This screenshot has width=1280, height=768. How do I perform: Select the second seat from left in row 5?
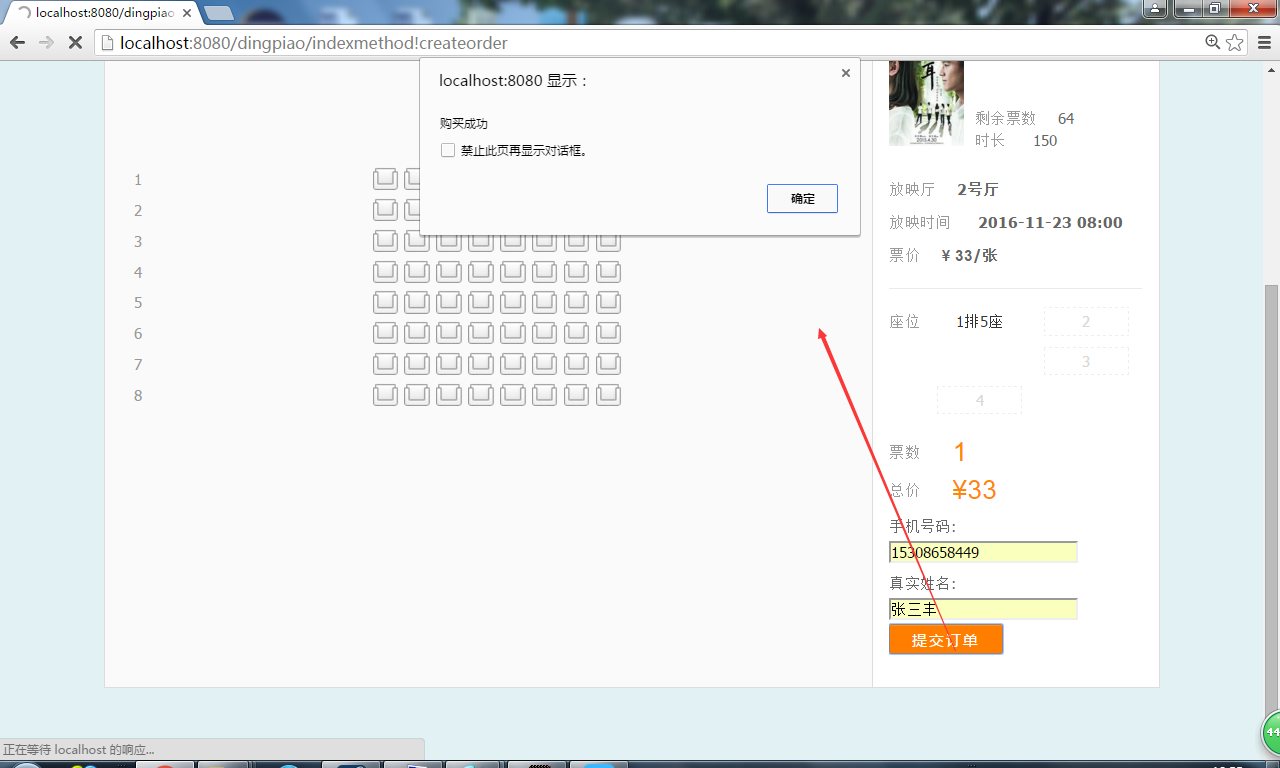[x=417, y=302]
